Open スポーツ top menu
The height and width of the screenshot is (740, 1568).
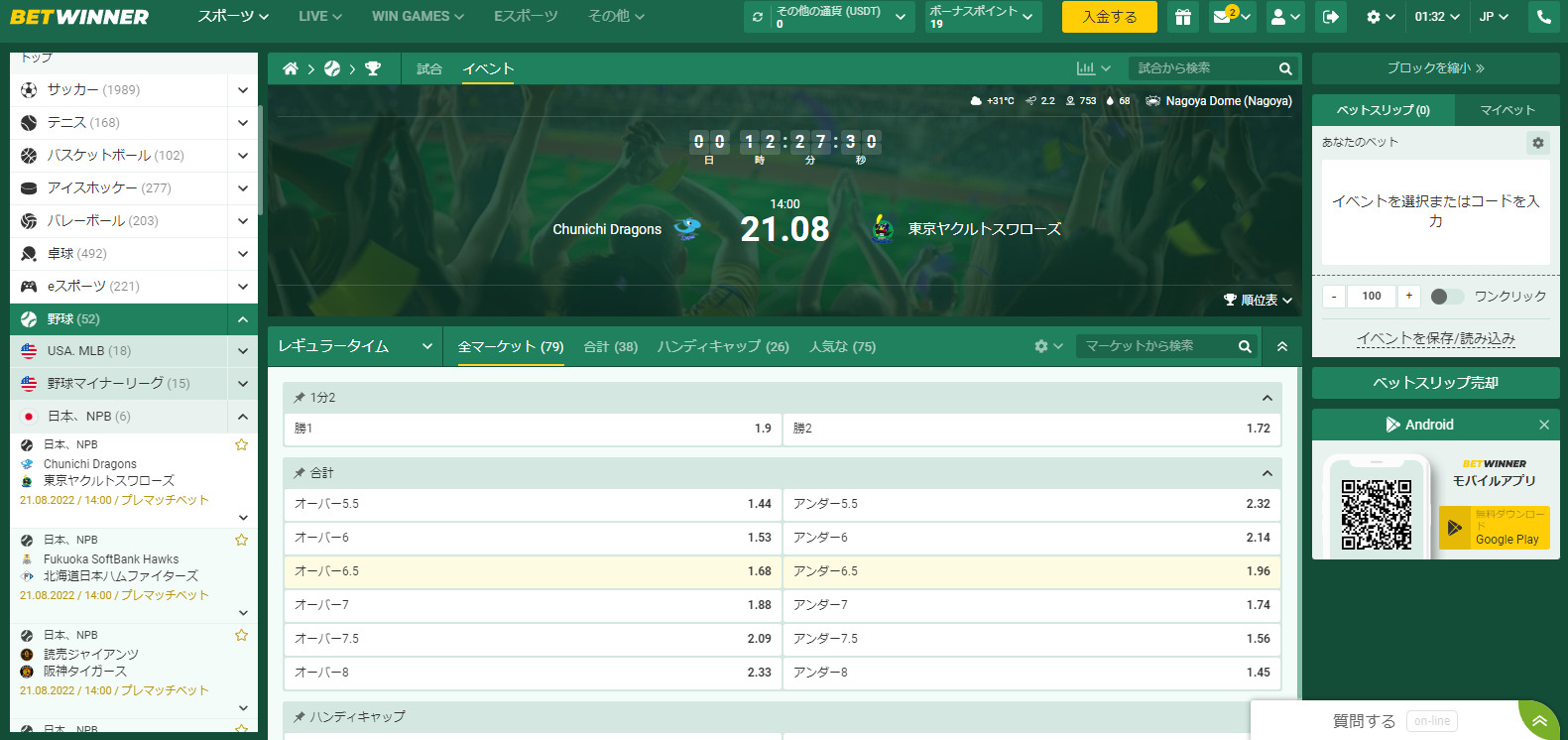(x=233, y=17)
